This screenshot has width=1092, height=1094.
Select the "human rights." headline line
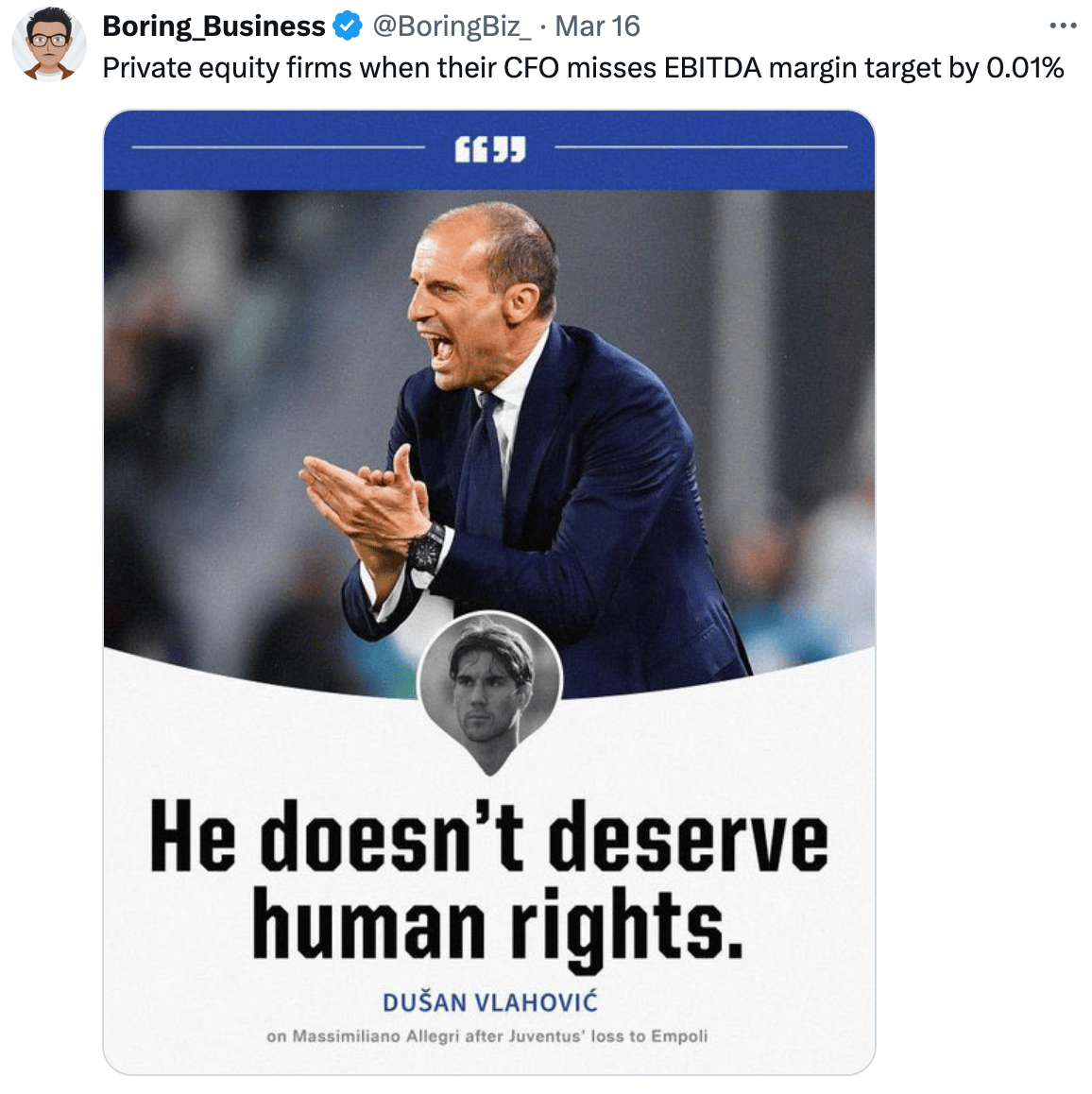coord(498,927)
